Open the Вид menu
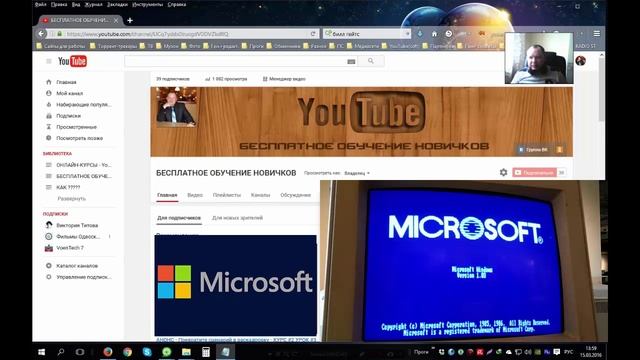This screenshot has height=360, width=640. (x=76, y=4)
